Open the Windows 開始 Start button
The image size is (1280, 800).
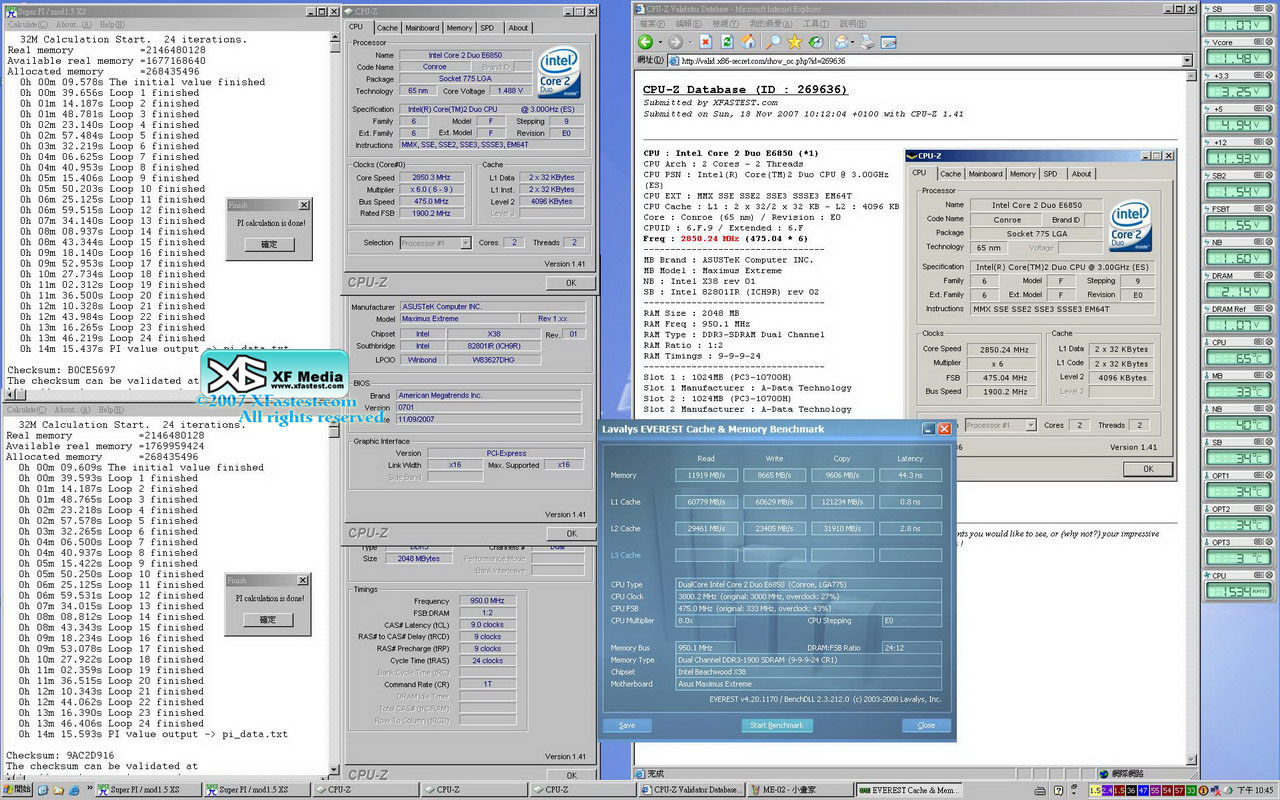click(17, 790)
